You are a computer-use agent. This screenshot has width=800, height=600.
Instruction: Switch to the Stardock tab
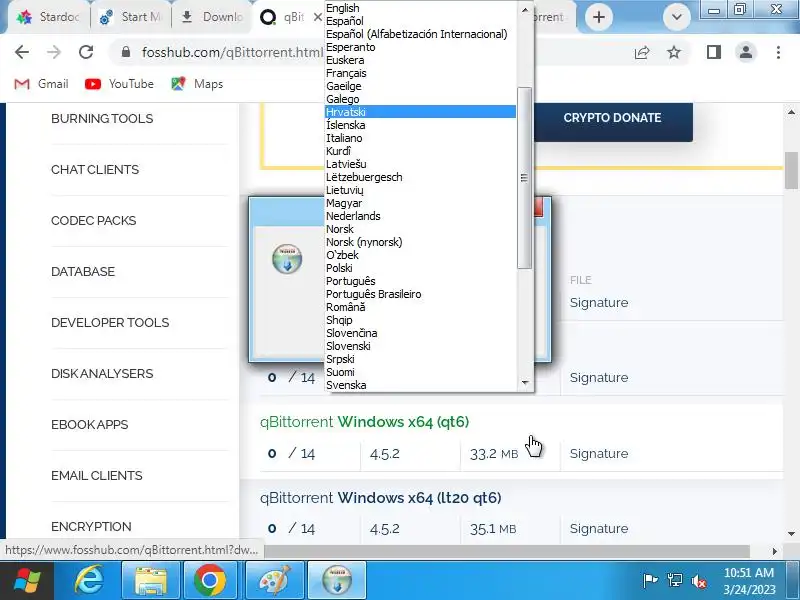[48, 17]
